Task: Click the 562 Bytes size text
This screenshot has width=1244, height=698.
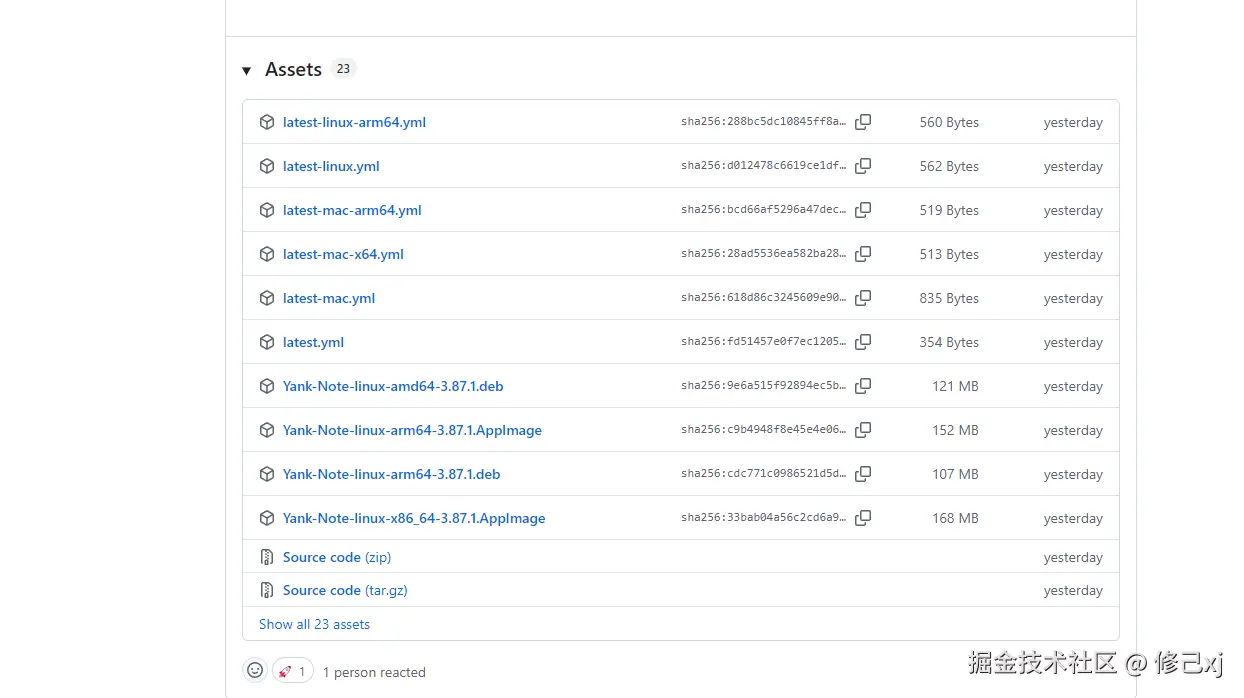Action: (x=949, y=166)
